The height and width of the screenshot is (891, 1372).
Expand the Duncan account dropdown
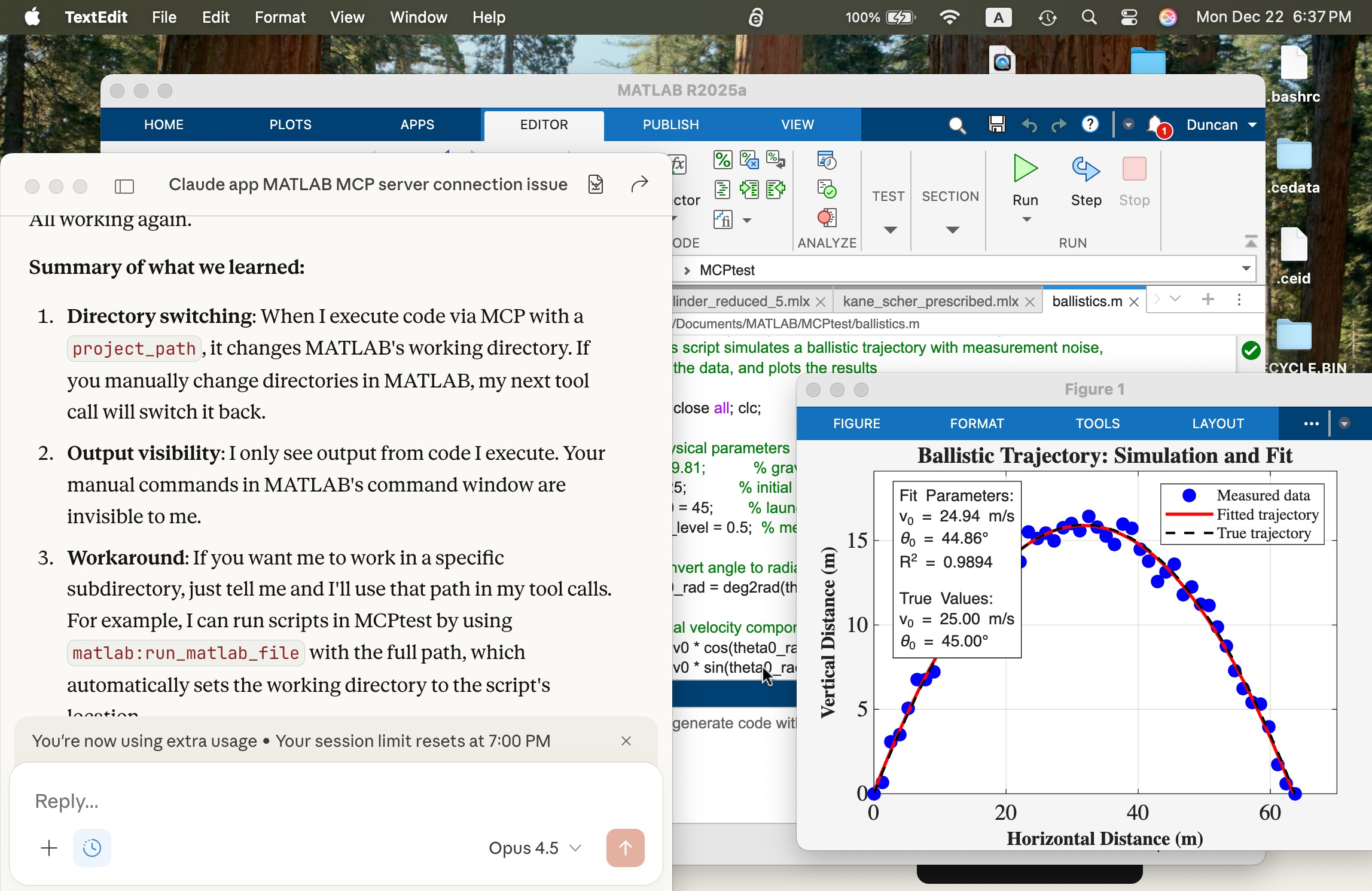[x=1252, y=125]
